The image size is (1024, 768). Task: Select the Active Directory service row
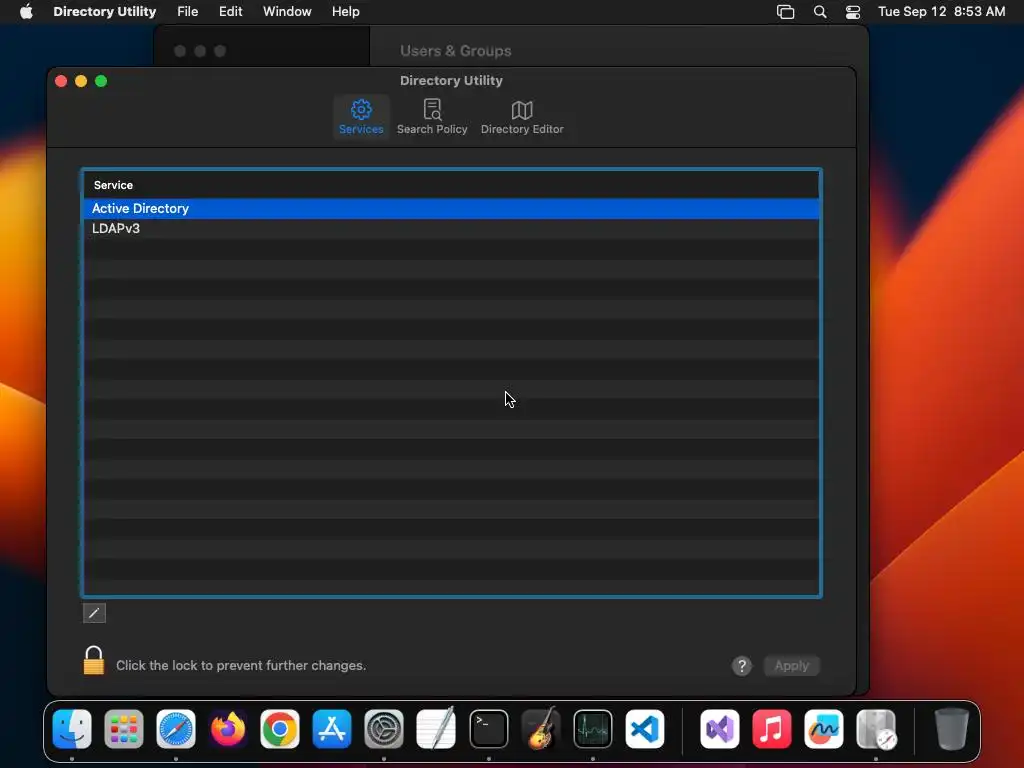coord(451,208)
